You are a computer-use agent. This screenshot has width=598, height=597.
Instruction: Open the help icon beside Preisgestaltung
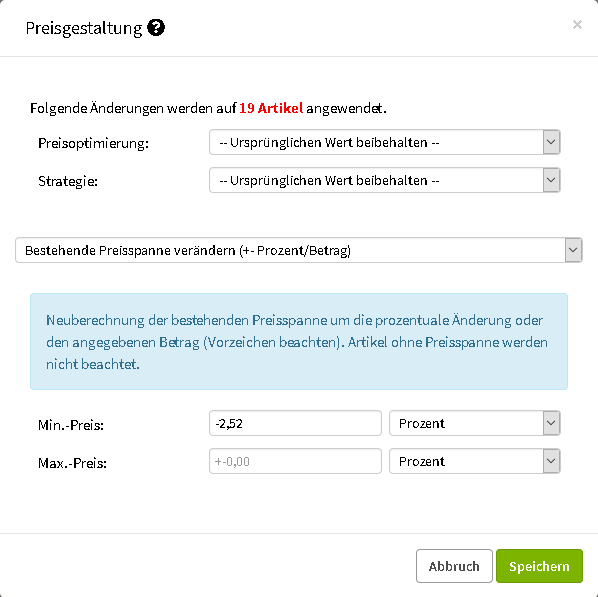coord(156,28)
